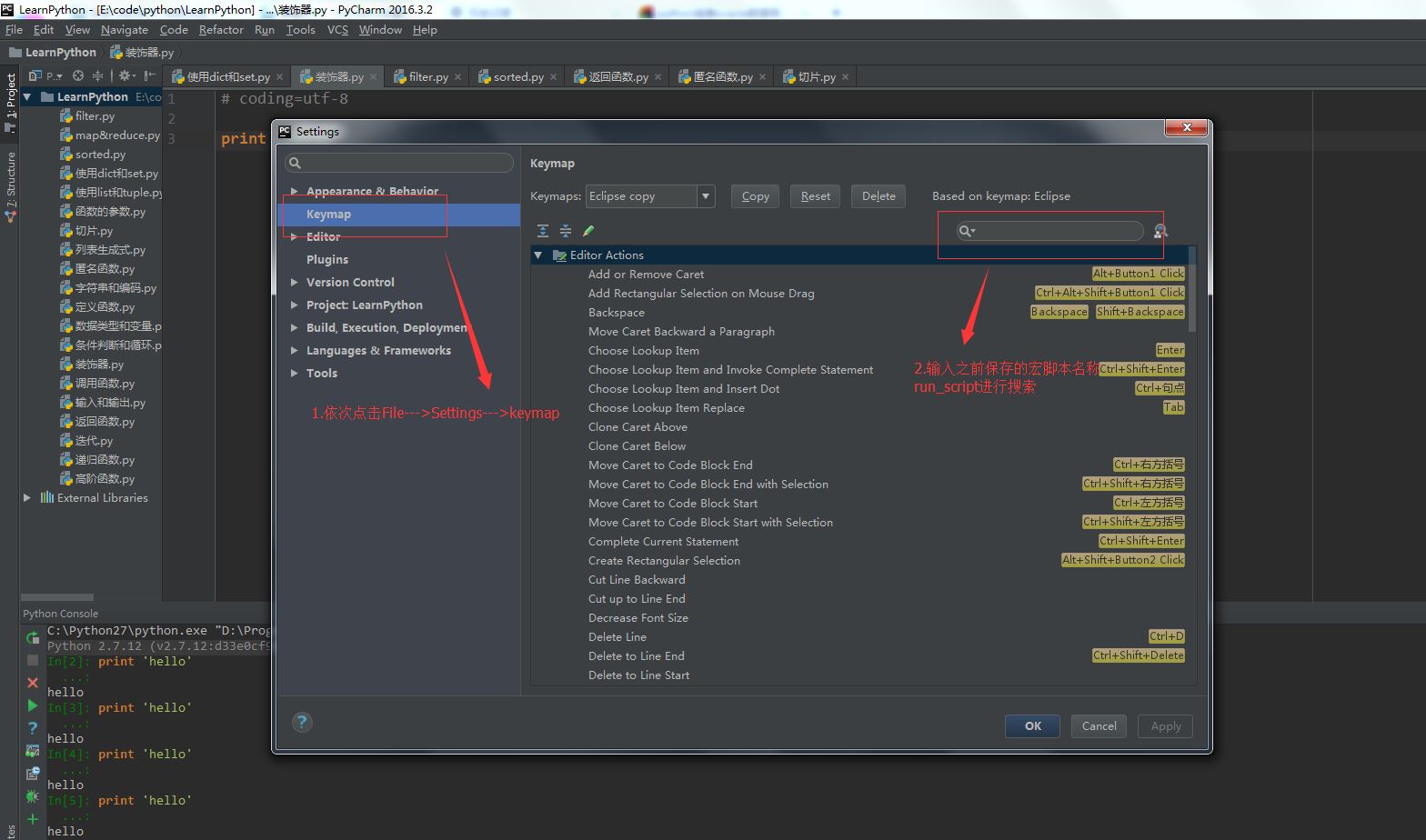Click the Cancel button in Settings
Screen dimensions: 1426x840
point(1099,725)
